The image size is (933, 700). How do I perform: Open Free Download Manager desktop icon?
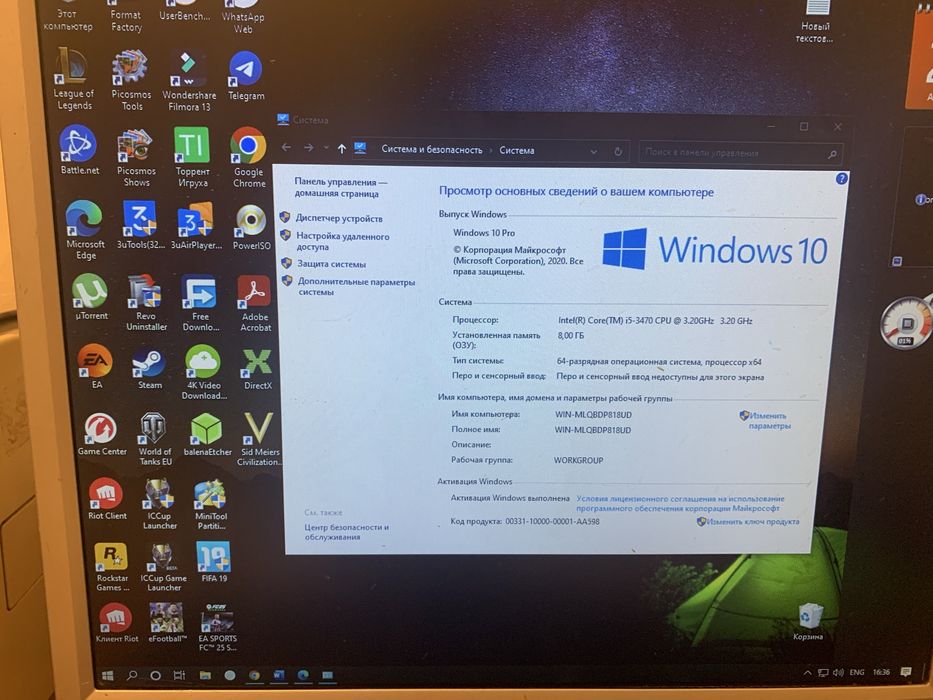click(200, 302)
